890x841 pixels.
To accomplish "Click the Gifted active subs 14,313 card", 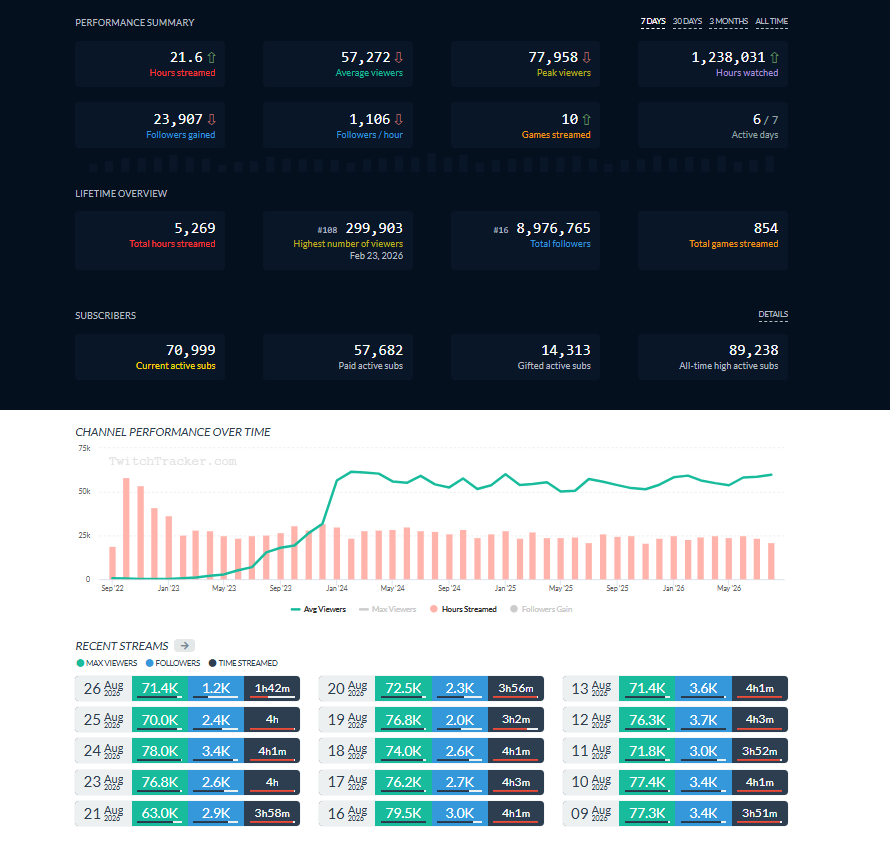I will 526,356.
